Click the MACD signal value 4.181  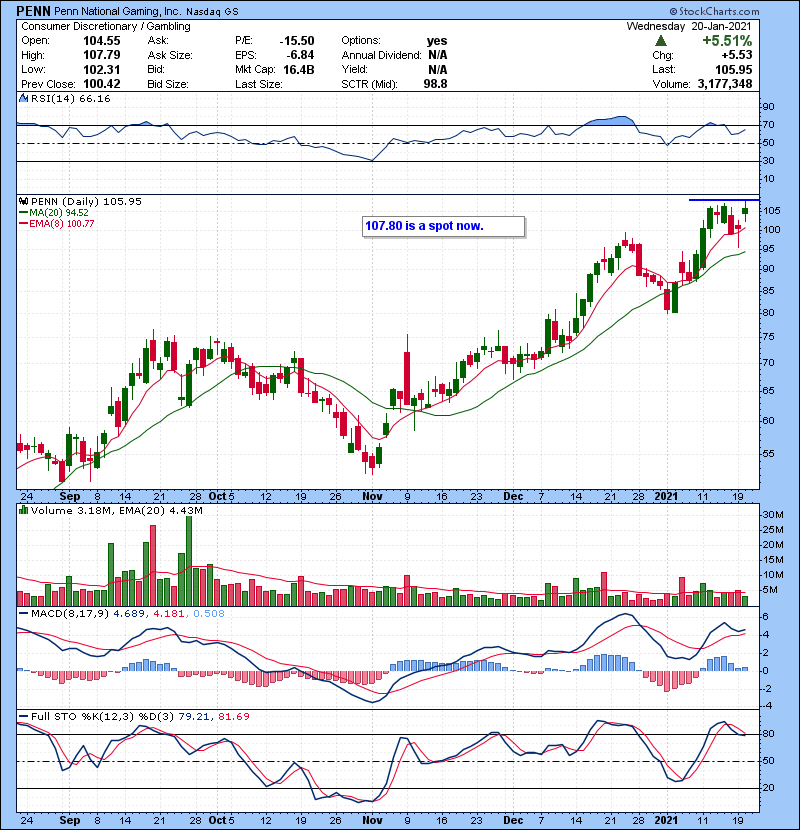169,614
